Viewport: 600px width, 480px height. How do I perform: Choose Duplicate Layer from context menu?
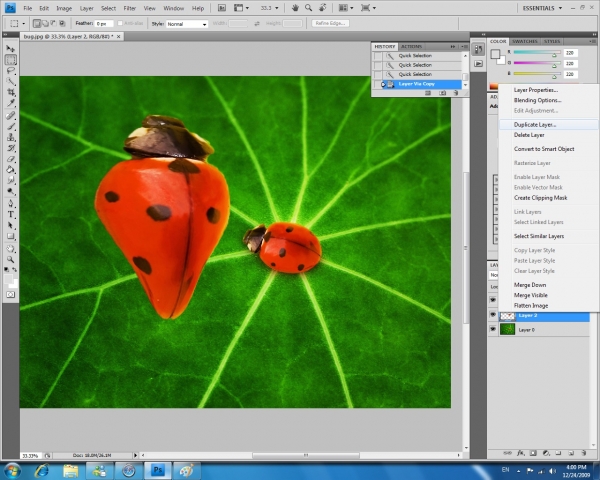click(548, 125)
